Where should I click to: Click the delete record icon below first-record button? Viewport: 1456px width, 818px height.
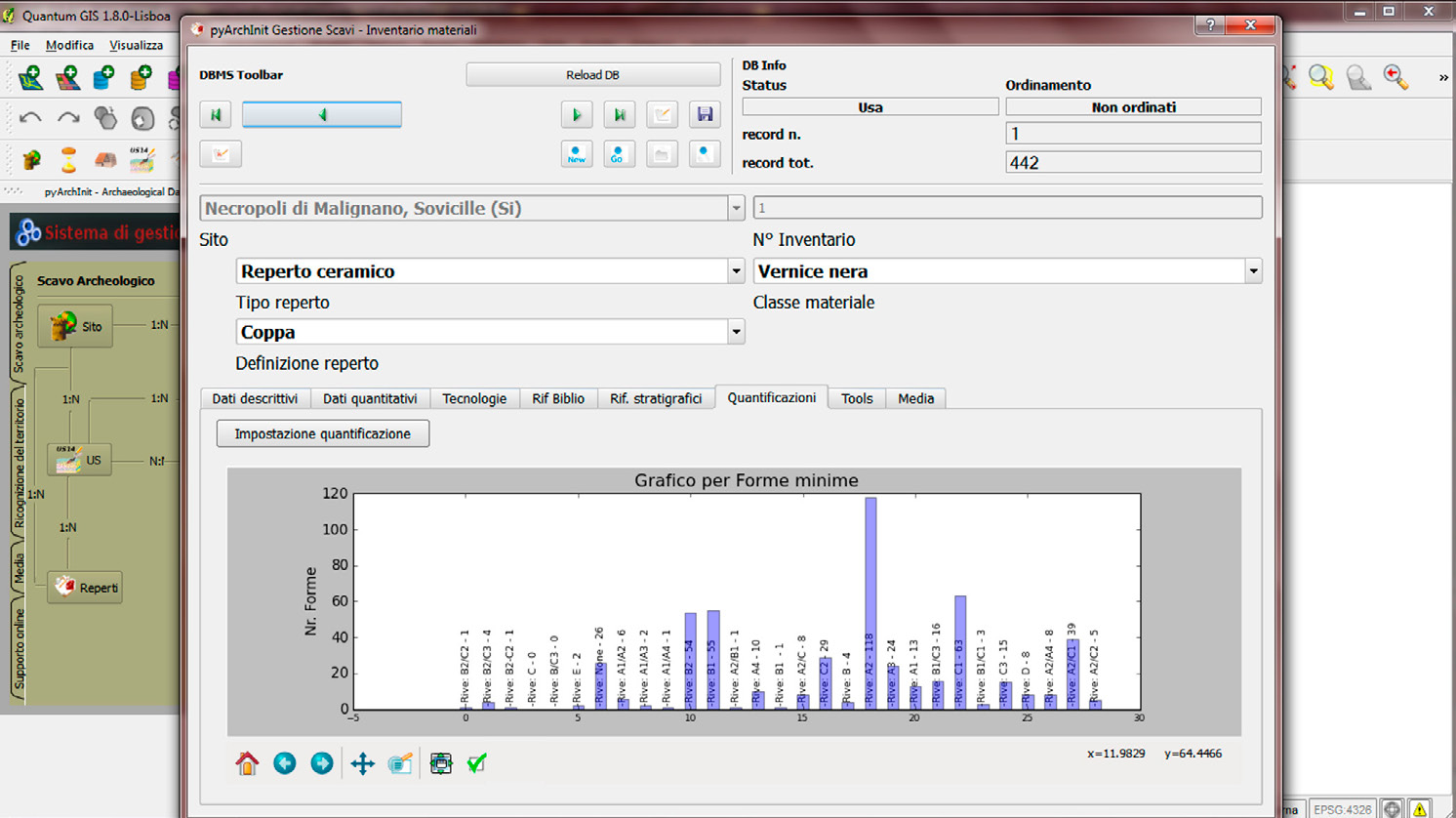click(221, 154)
